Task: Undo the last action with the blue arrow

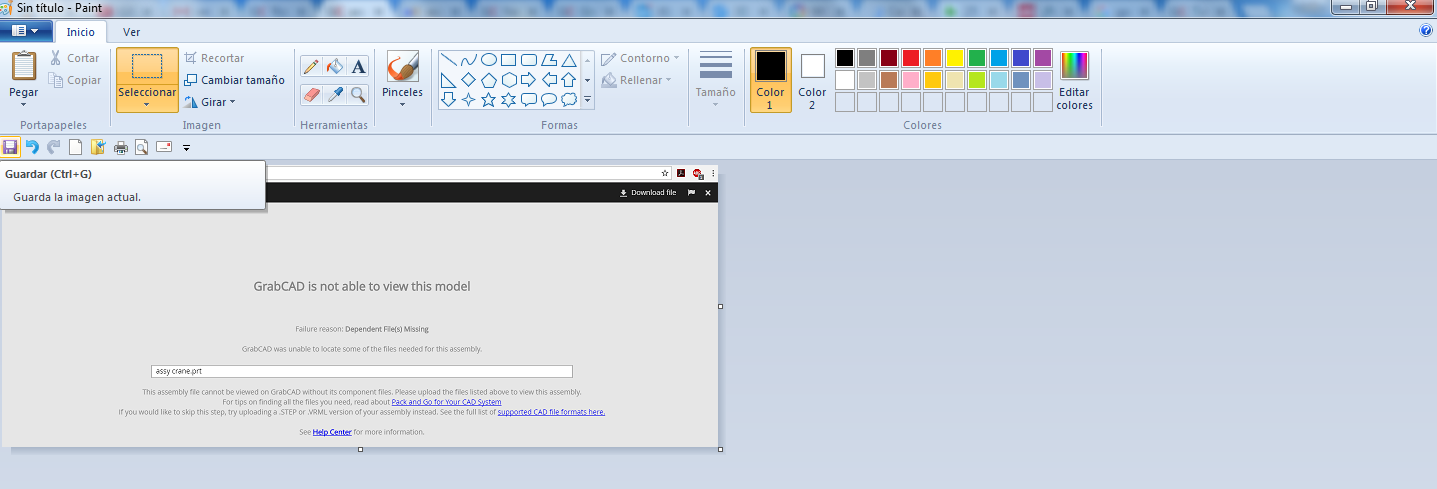Action: click(32, 147)
